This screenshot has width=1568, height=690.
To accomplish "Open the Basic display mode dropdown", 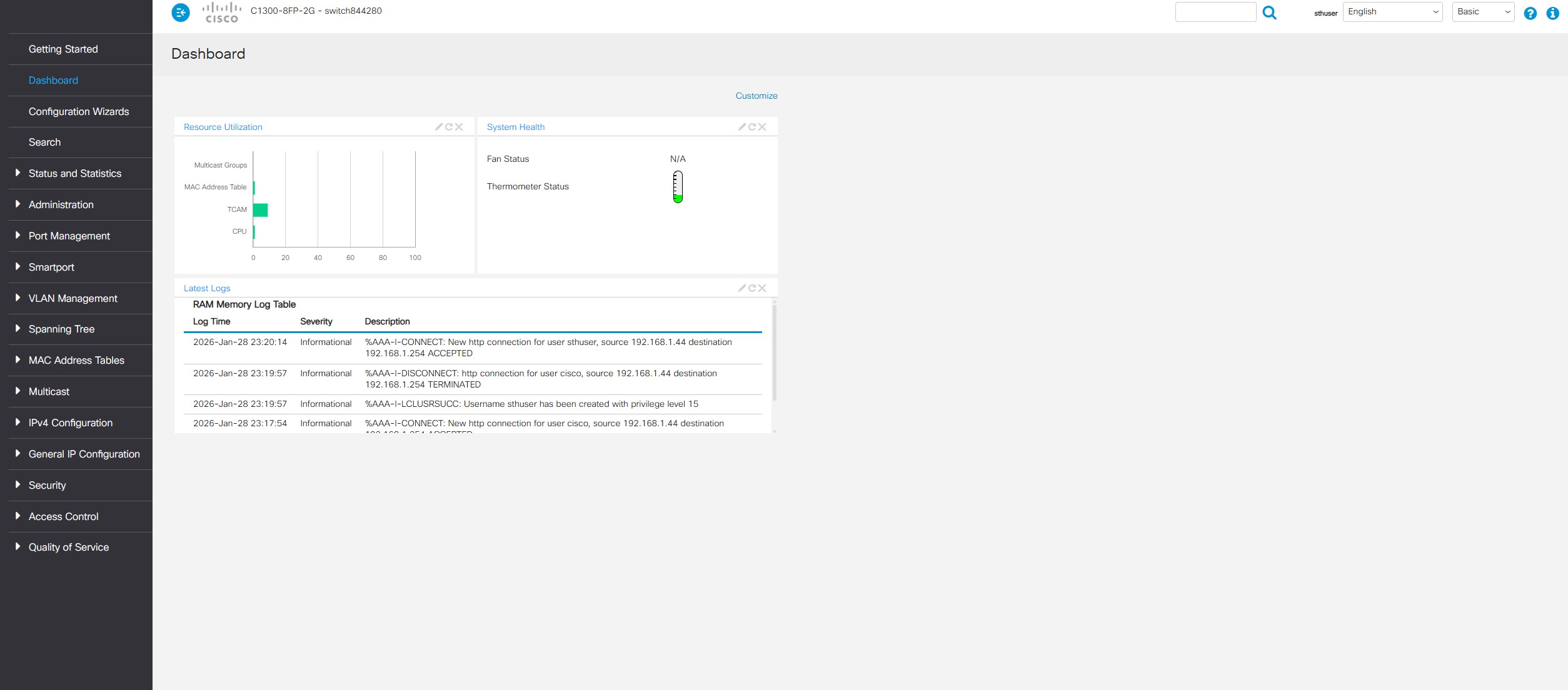I will click(x=1483, y=12).
